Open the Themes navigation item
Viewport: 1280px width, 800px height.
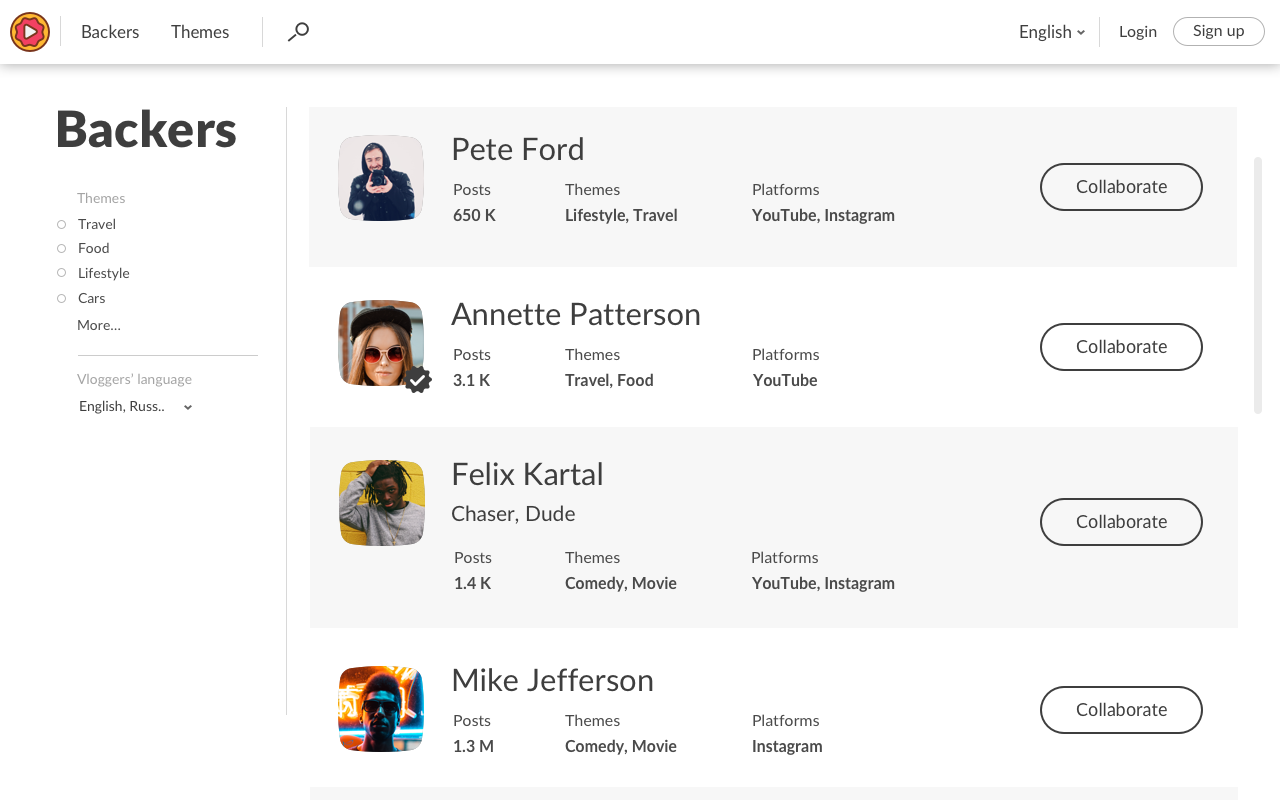[x=200, y=32]
